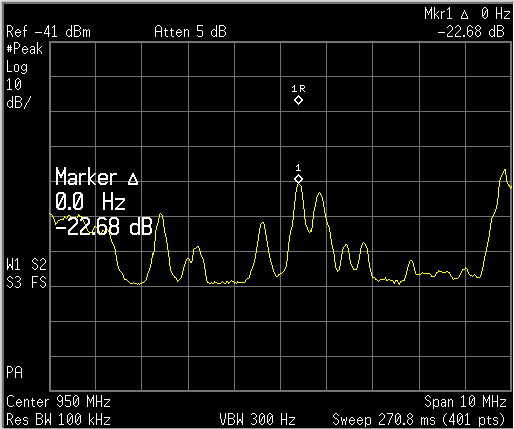Click the Log scale type label
The image size is (514, 429).
17,67
